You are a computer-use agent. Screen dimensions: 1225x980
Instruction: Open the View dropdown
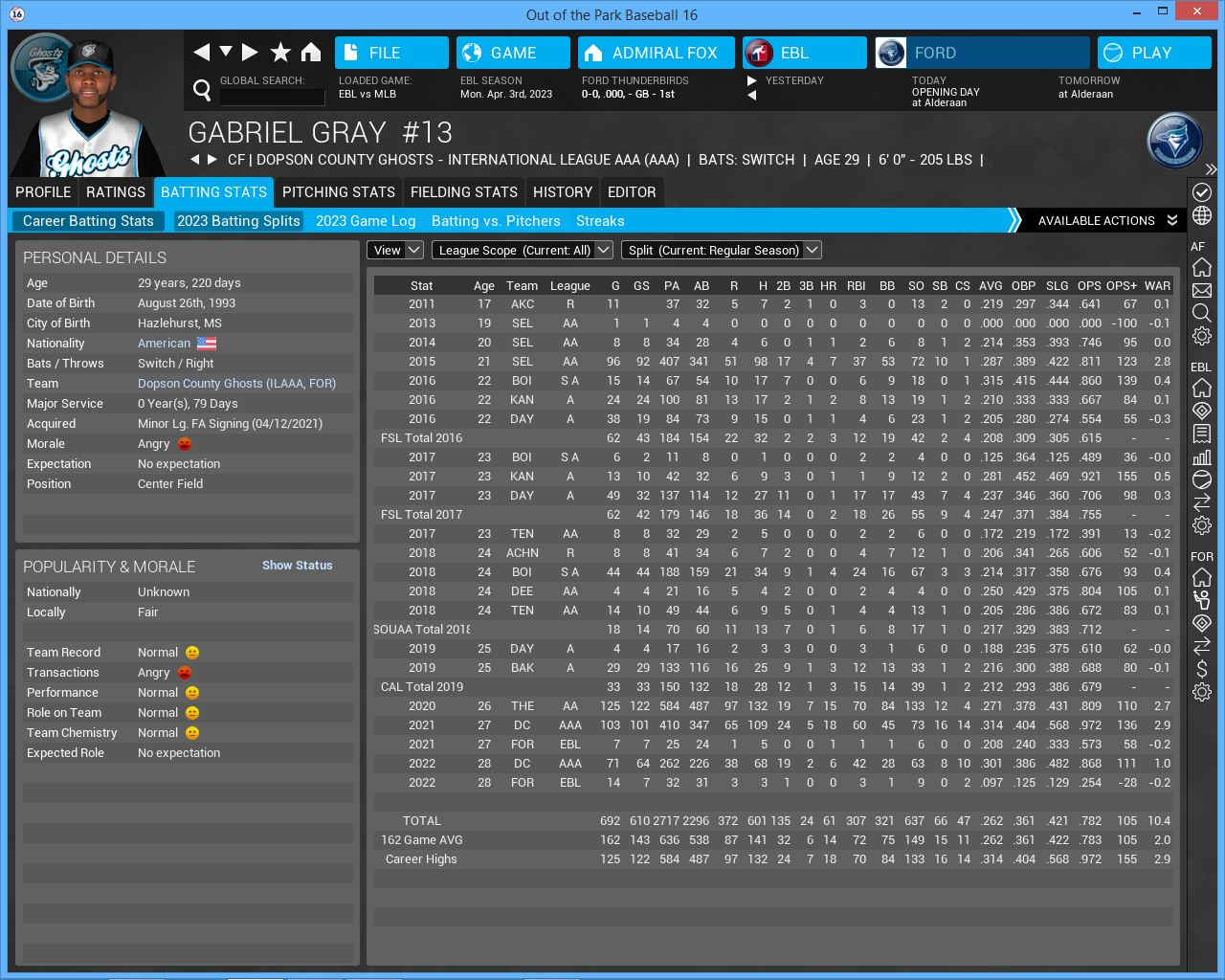pos(395,250)
